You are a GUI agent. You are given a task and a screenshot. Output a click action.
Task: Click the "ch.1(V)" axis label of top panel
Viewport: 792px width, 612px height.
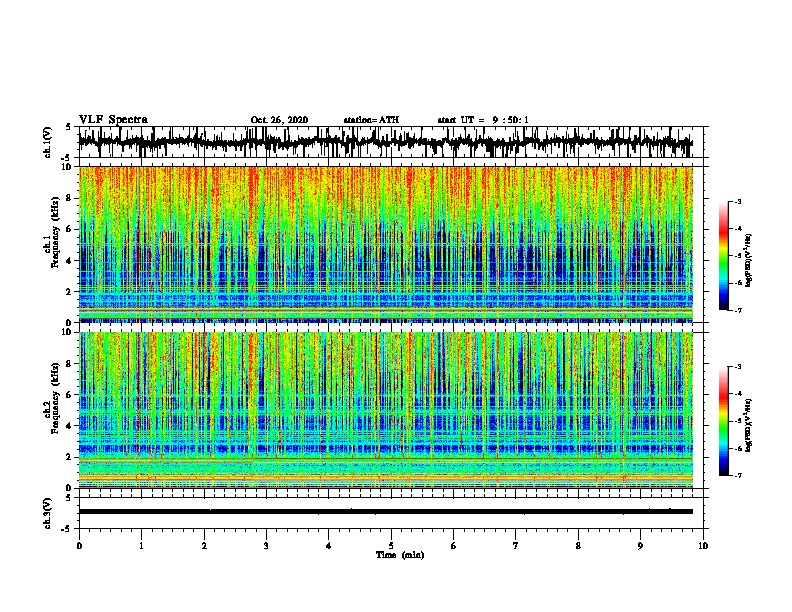47,142
